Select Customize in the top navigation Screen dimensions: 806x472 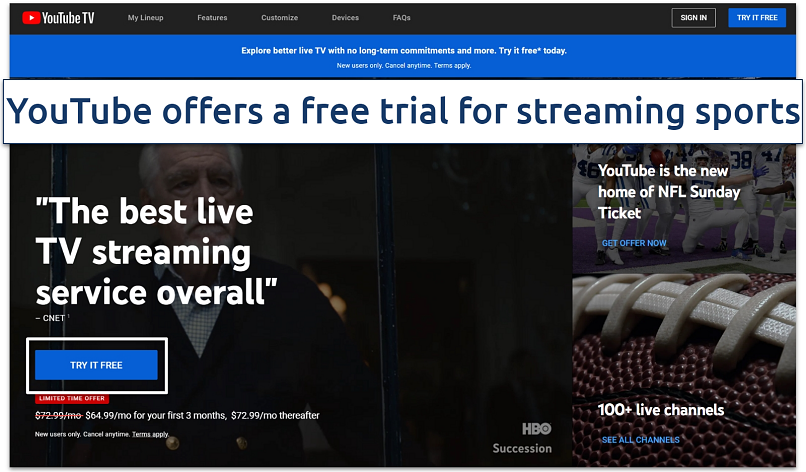(279, 18)
